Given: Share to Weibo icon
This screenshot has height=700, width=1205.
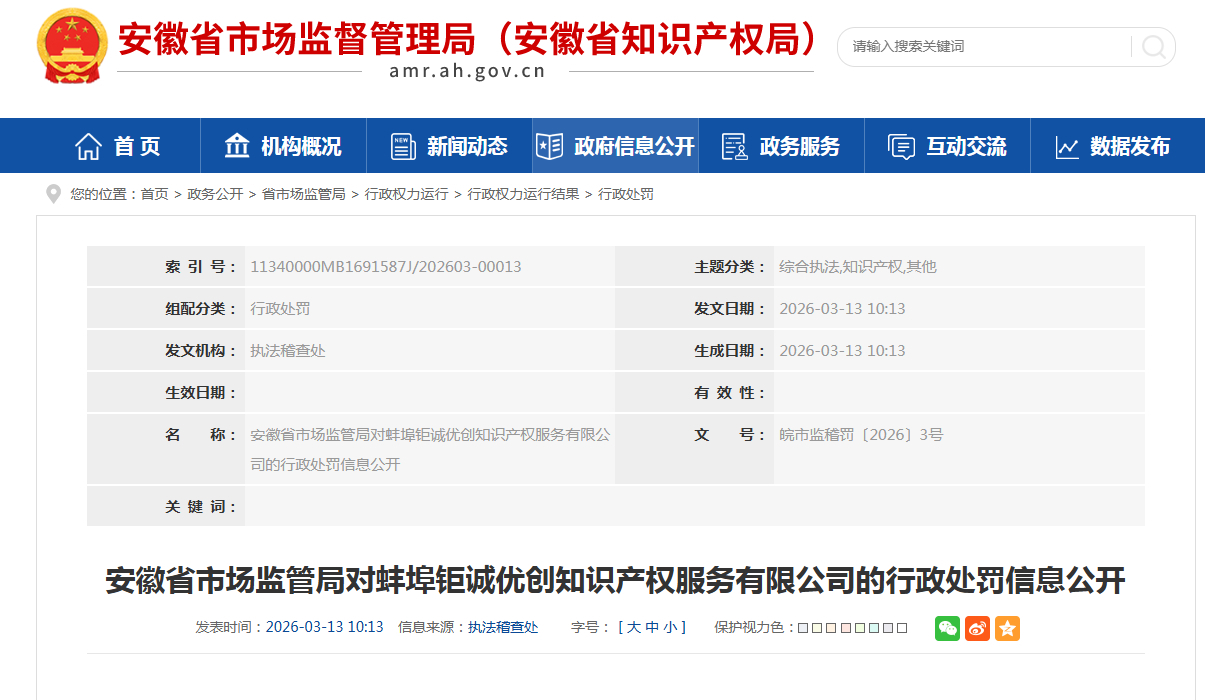Looking at the screenshot, I should tap(977, 628).
